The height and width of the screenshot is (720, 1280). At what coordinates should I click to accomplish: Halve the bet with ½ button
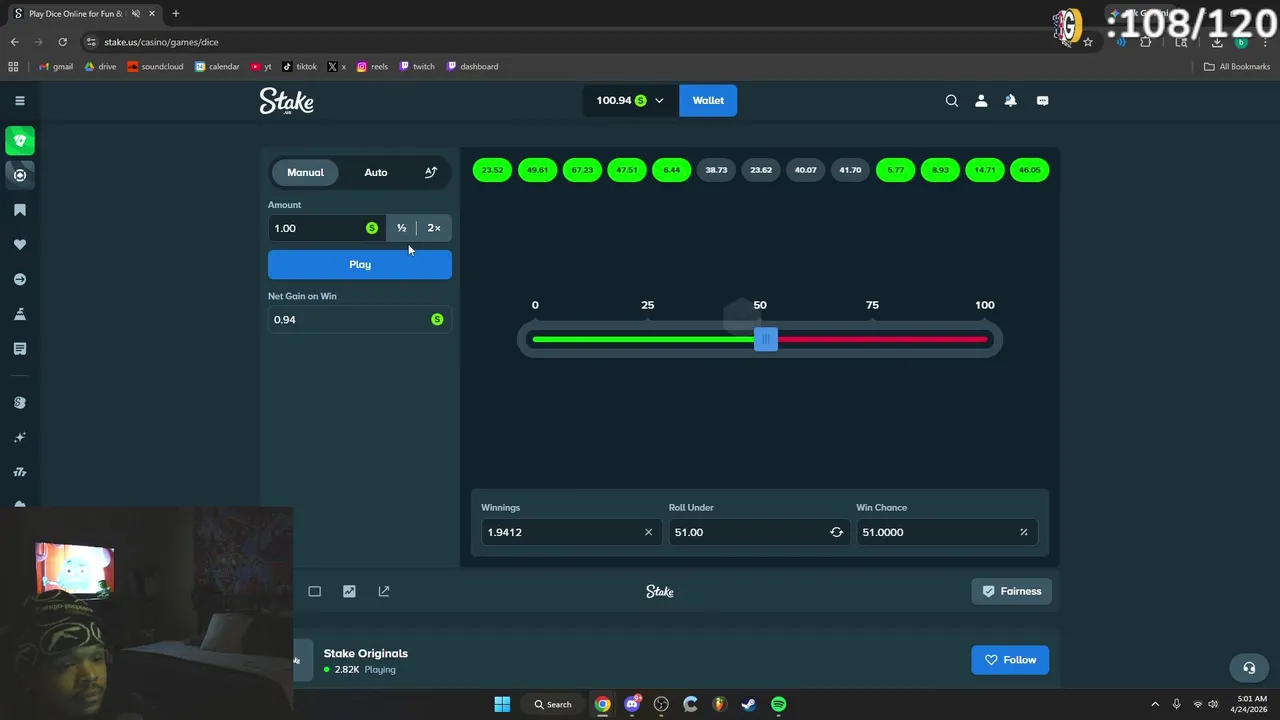(401, 228)
